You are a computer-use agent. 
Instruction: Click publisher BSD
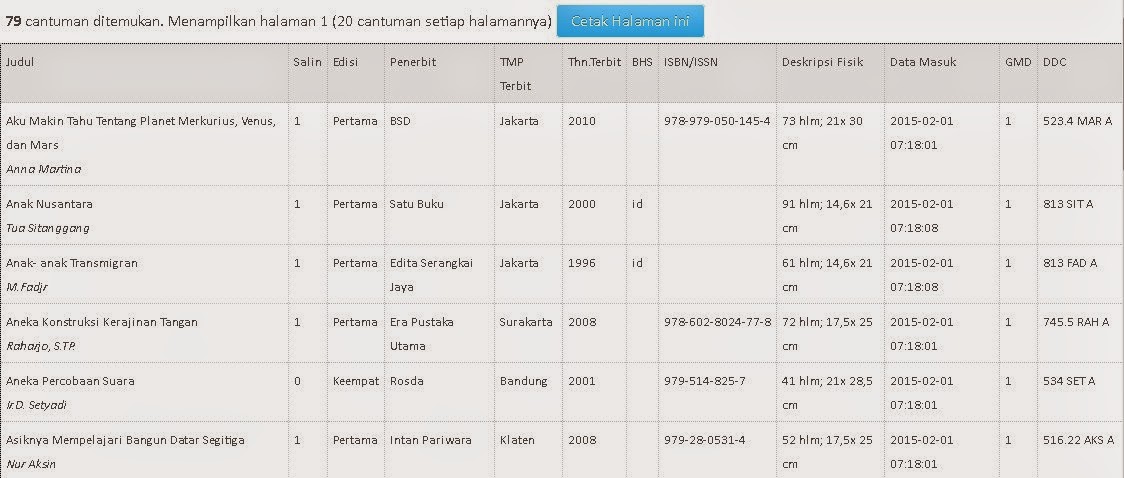pos(400,121)
